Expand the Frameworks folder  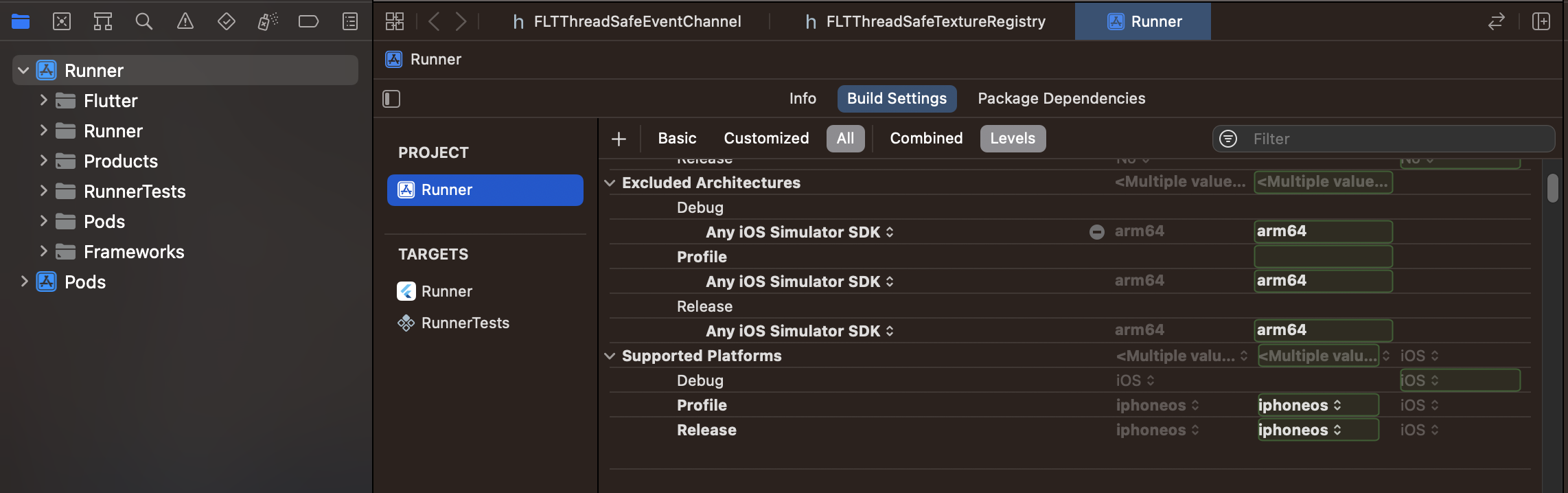(x=43, y=251)
